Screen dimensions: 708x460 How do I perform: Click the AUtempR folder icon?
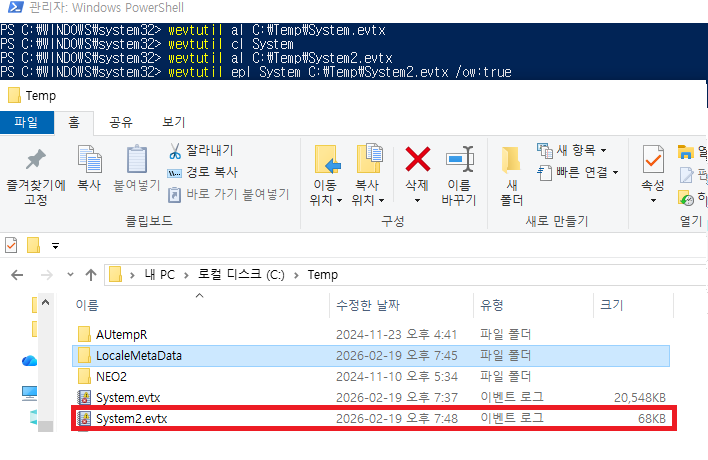pos(84,335)
